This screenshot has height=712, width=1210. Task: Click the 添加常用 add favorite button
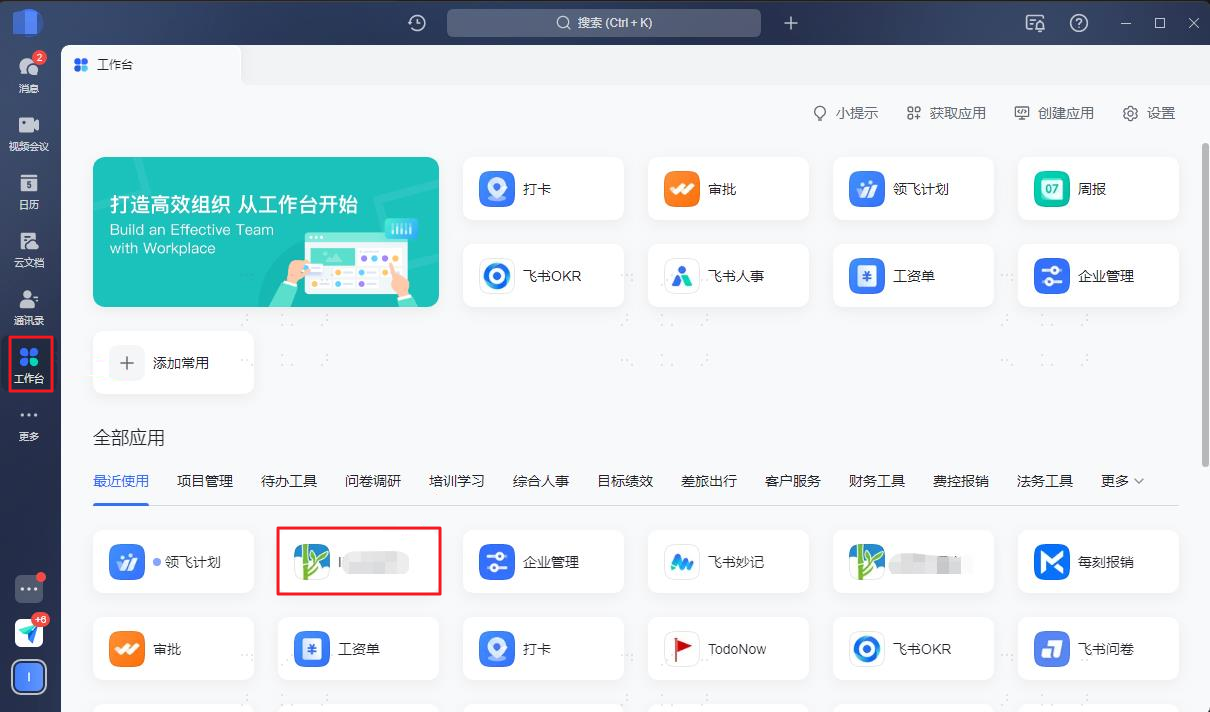pyautogui.click(x=173, y=363)
